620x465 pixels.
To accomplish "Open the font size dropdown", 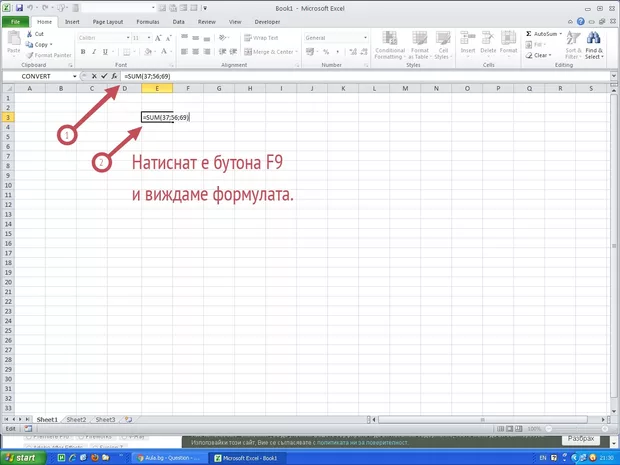I will pos(149,38).
